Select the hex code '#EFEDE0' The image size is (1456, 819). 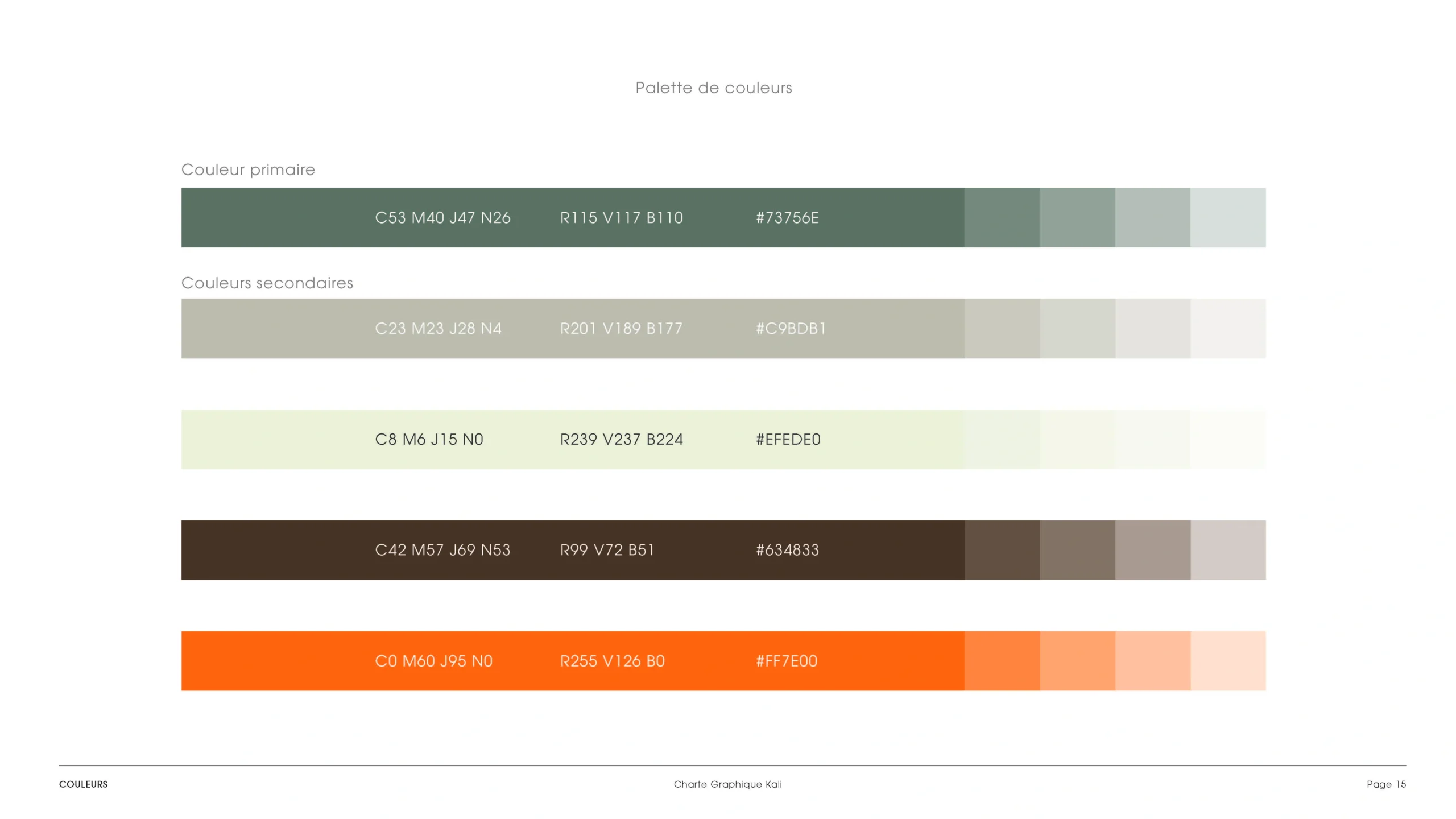point(788,440)
